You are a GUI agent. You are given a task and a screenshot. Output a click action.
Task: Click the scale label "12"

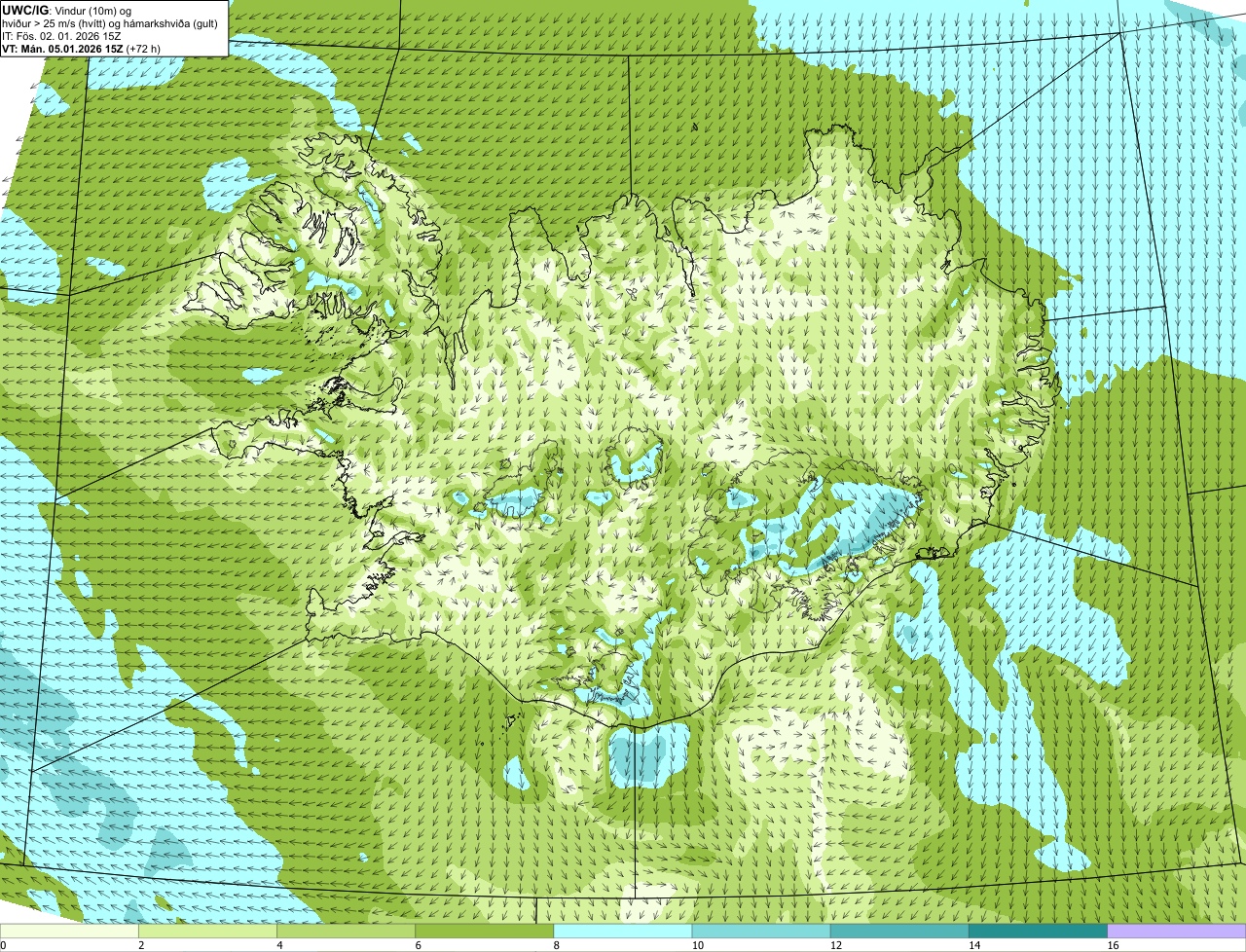click(835, 945)
